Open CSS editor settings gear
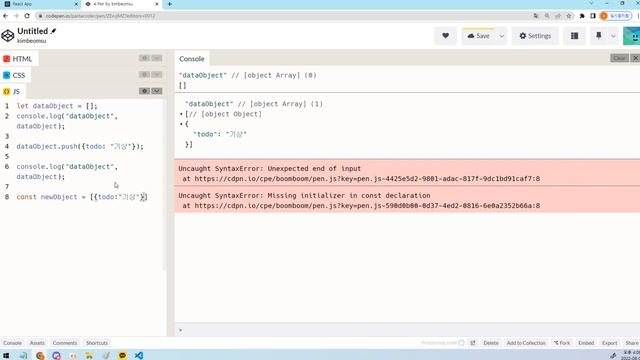Viewport: 640px width, 360px height. pyautogui.click(x=144, y=75)
